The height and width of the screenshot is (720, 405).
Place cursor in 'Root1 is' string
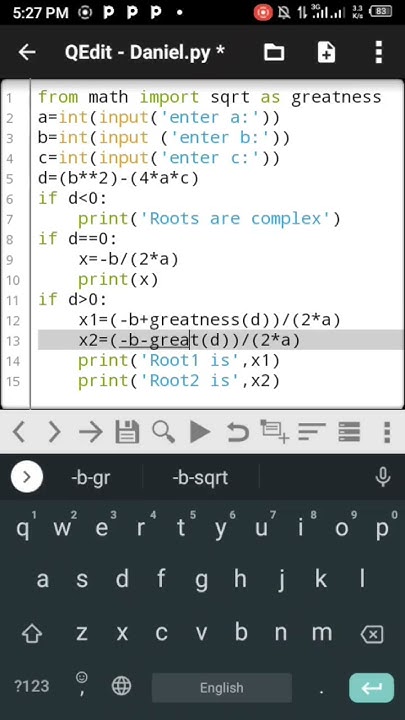[x=190, y=360]
